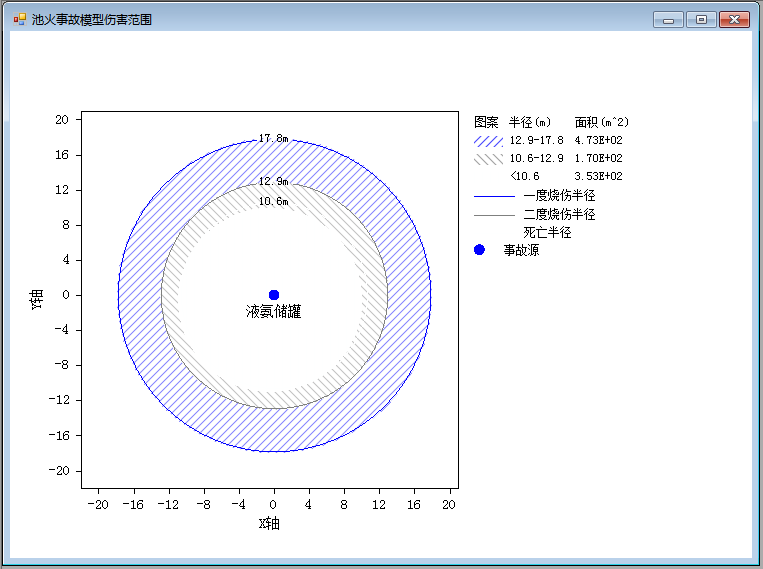Click the 1.70E+02 area value
Image resolution: width=763 pixels, height=569 pixels.
point(599,159)
